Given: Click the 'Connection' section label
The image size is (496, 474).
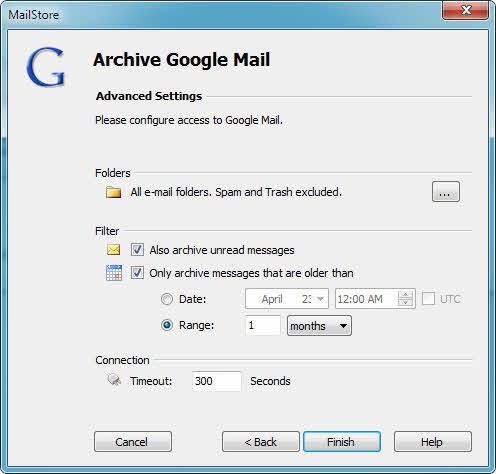Looking at the screenshot, I should coord(122,360).
